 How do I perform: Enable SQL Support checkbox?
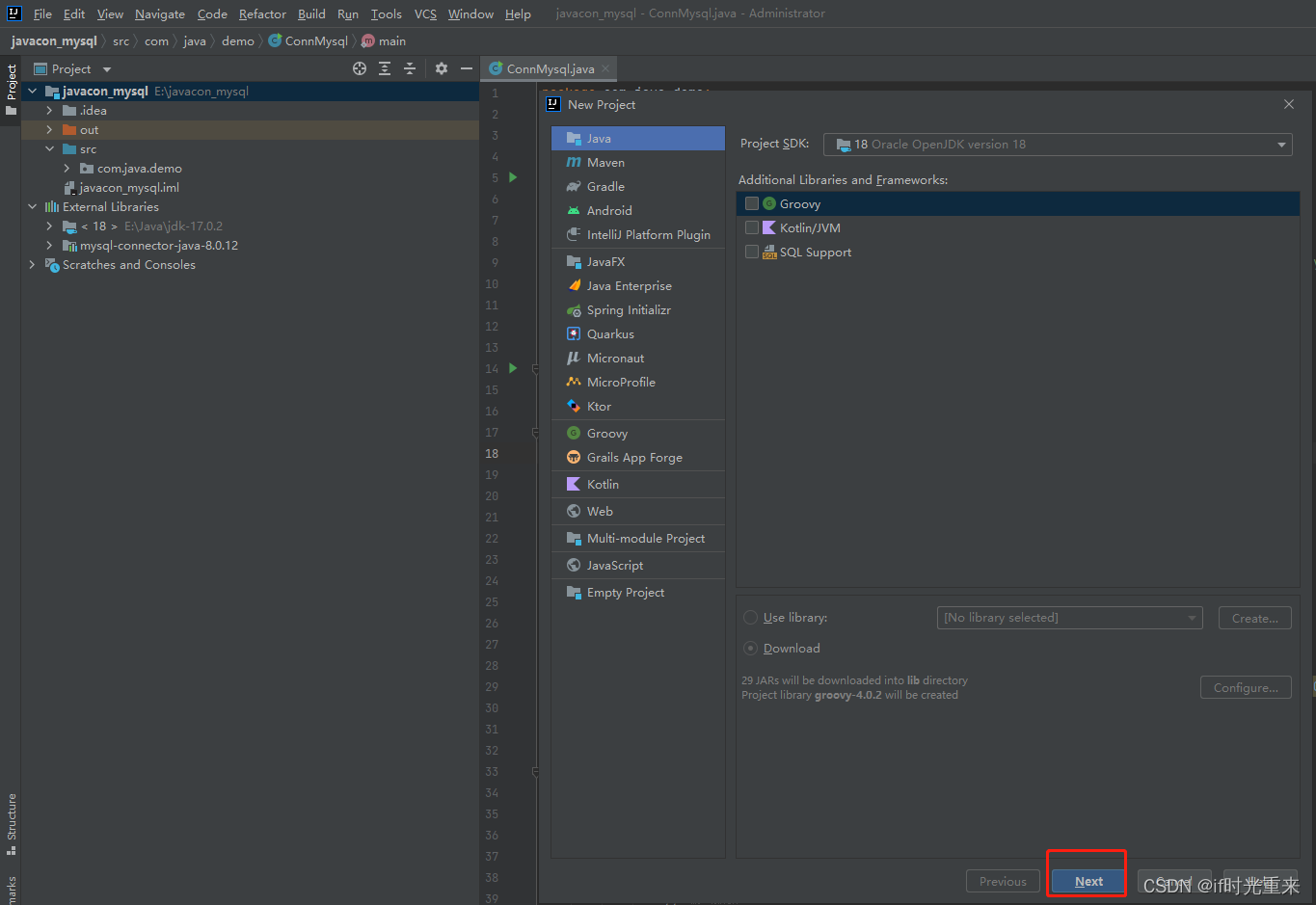pos(752,253)
